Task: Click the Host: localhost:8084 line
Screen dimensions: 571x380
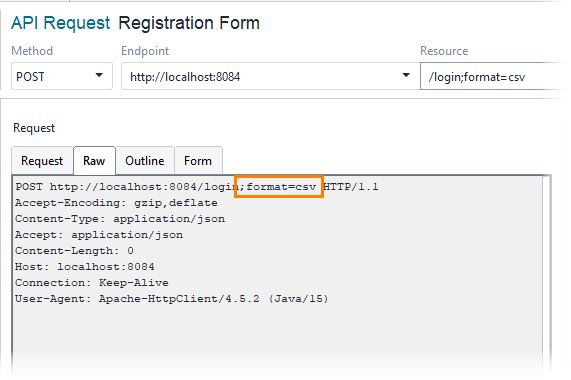Action: pos(84,267)
